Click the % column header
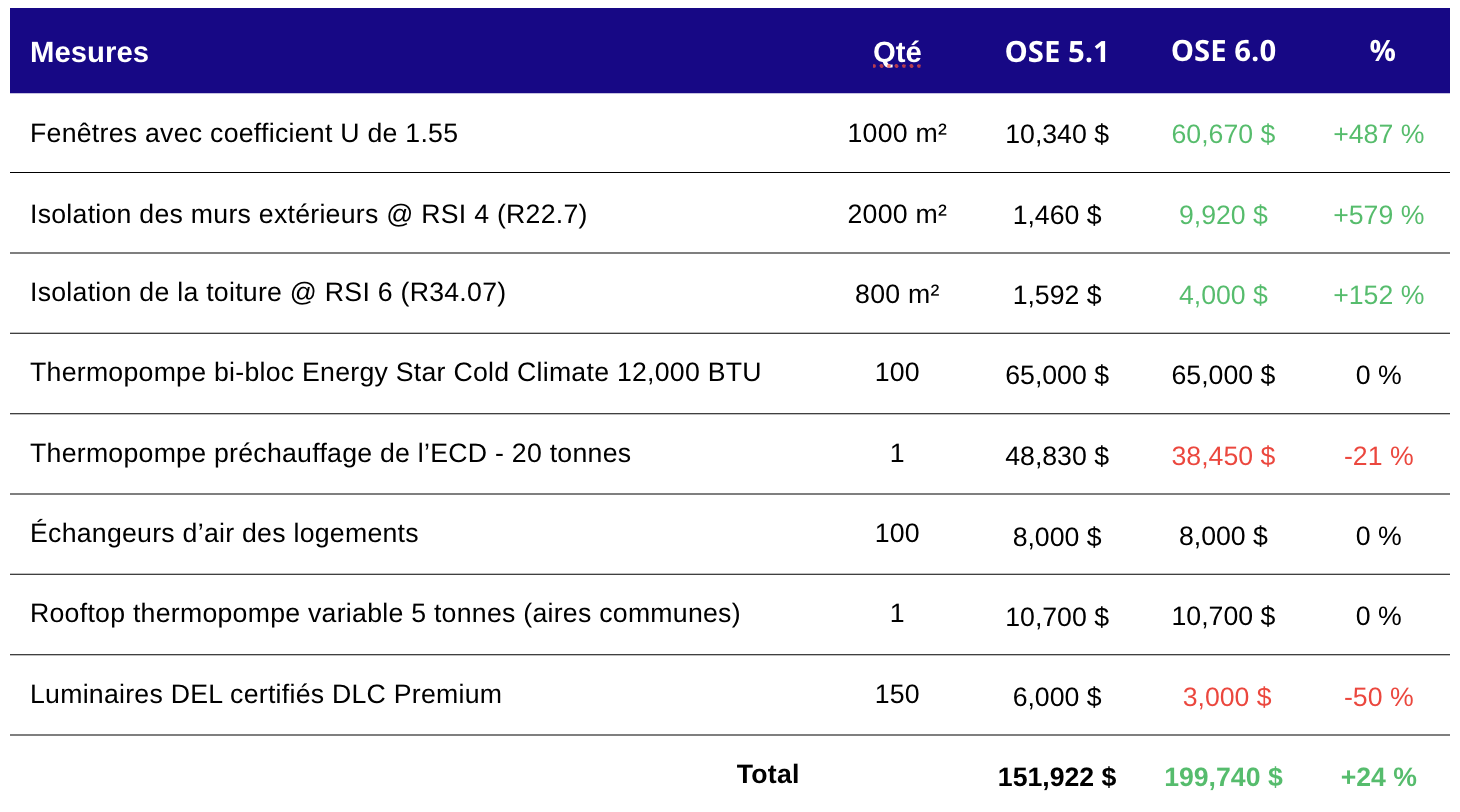Image resolution: width=1460 pixels, height=812 pixels. point(1382,51)
